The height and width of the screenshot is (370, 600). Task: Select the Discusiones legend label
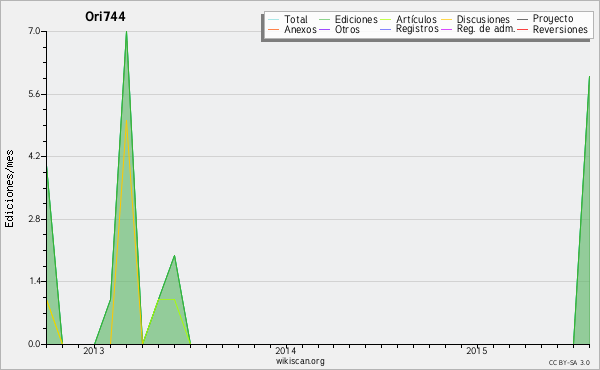tap(483, 19)
